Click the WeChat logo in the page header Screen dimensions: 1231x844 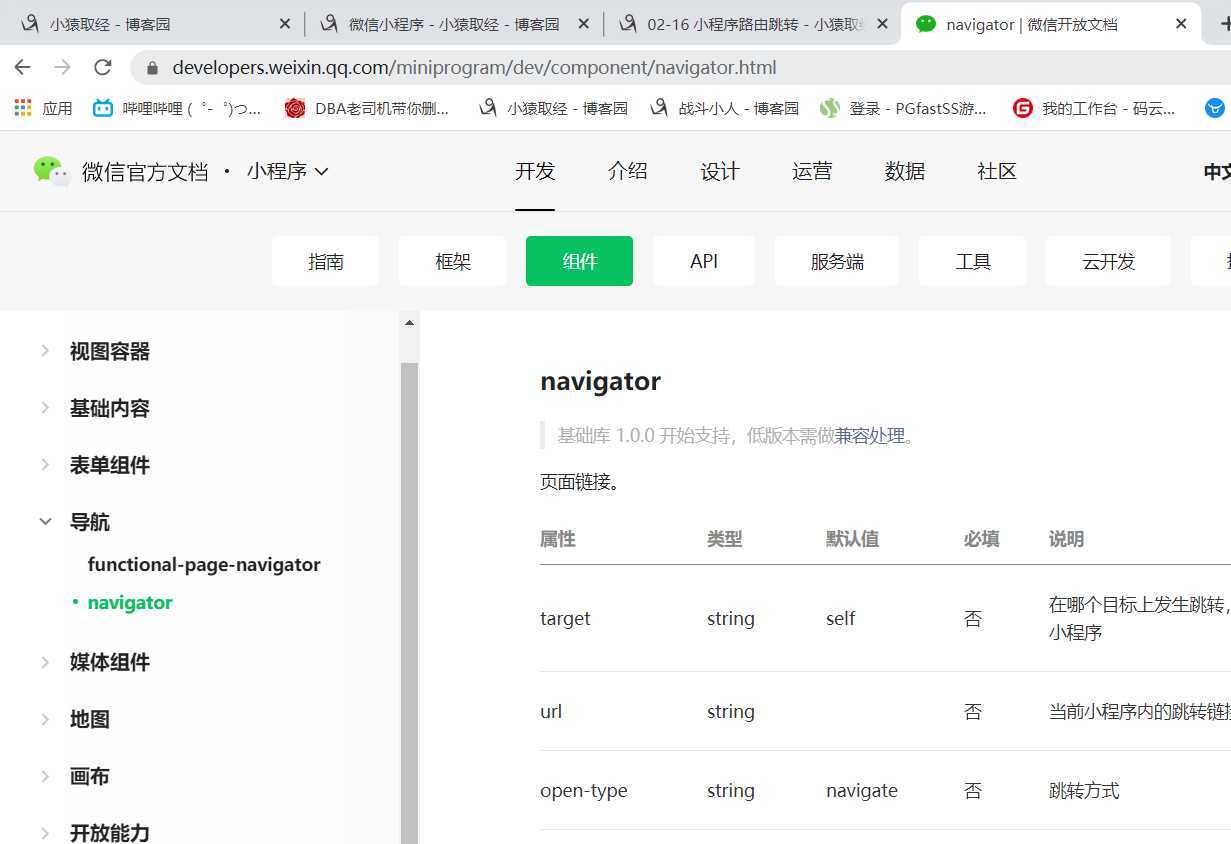coord(51,171)
